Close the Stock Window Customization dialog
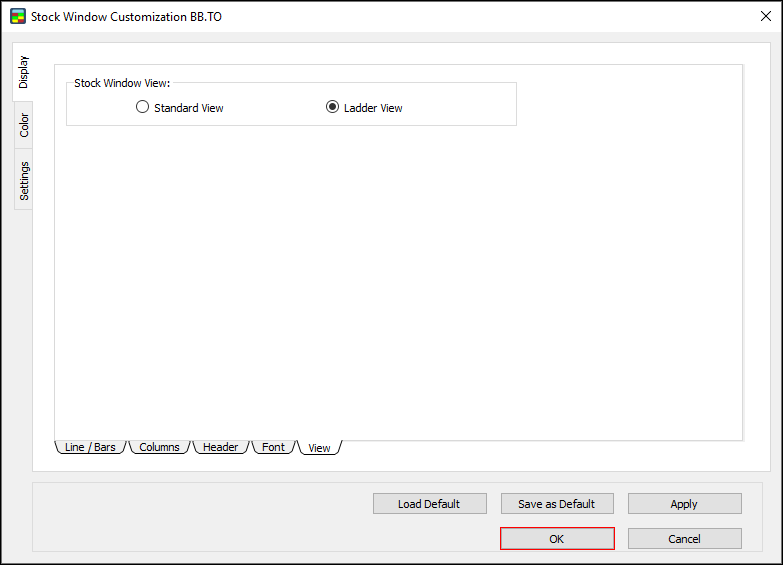783x565 pixels. 765,16
